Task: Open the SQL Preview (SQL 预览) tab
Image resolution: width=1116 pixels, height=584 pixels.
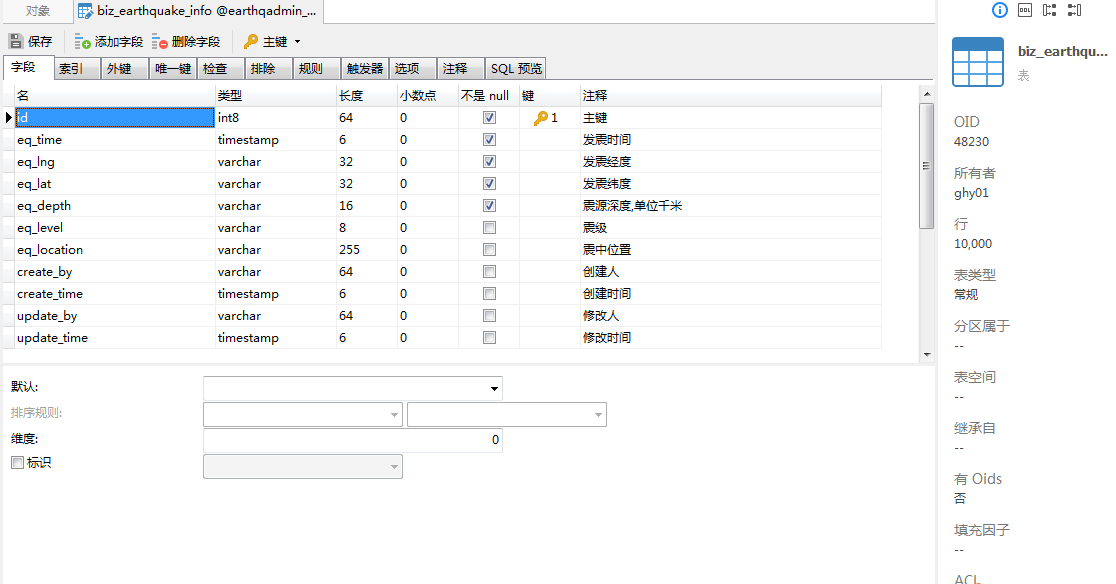Action: pos(516,68)
